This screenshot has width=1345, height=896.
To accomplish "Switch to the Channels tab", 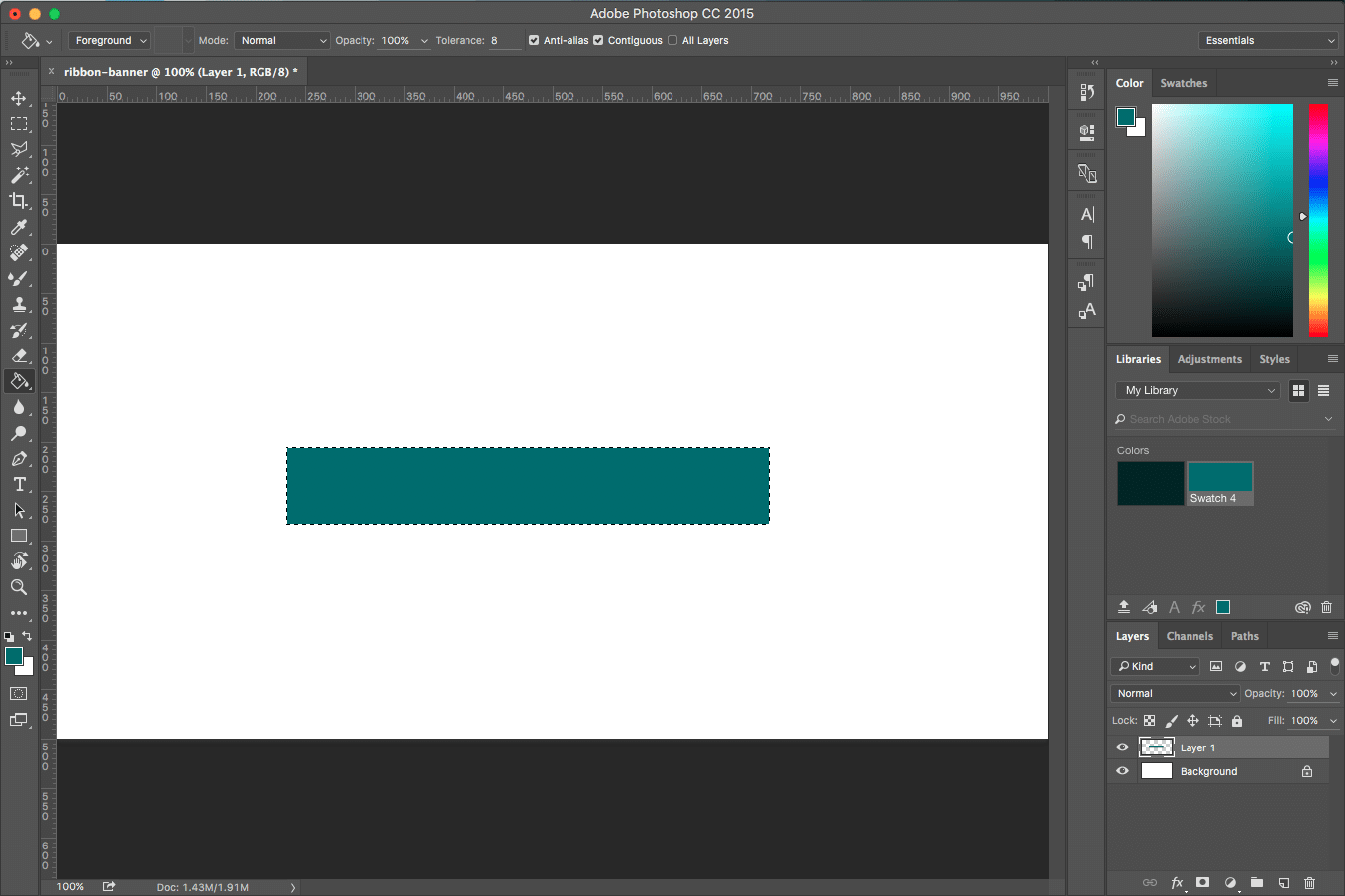I will 1189,636.
